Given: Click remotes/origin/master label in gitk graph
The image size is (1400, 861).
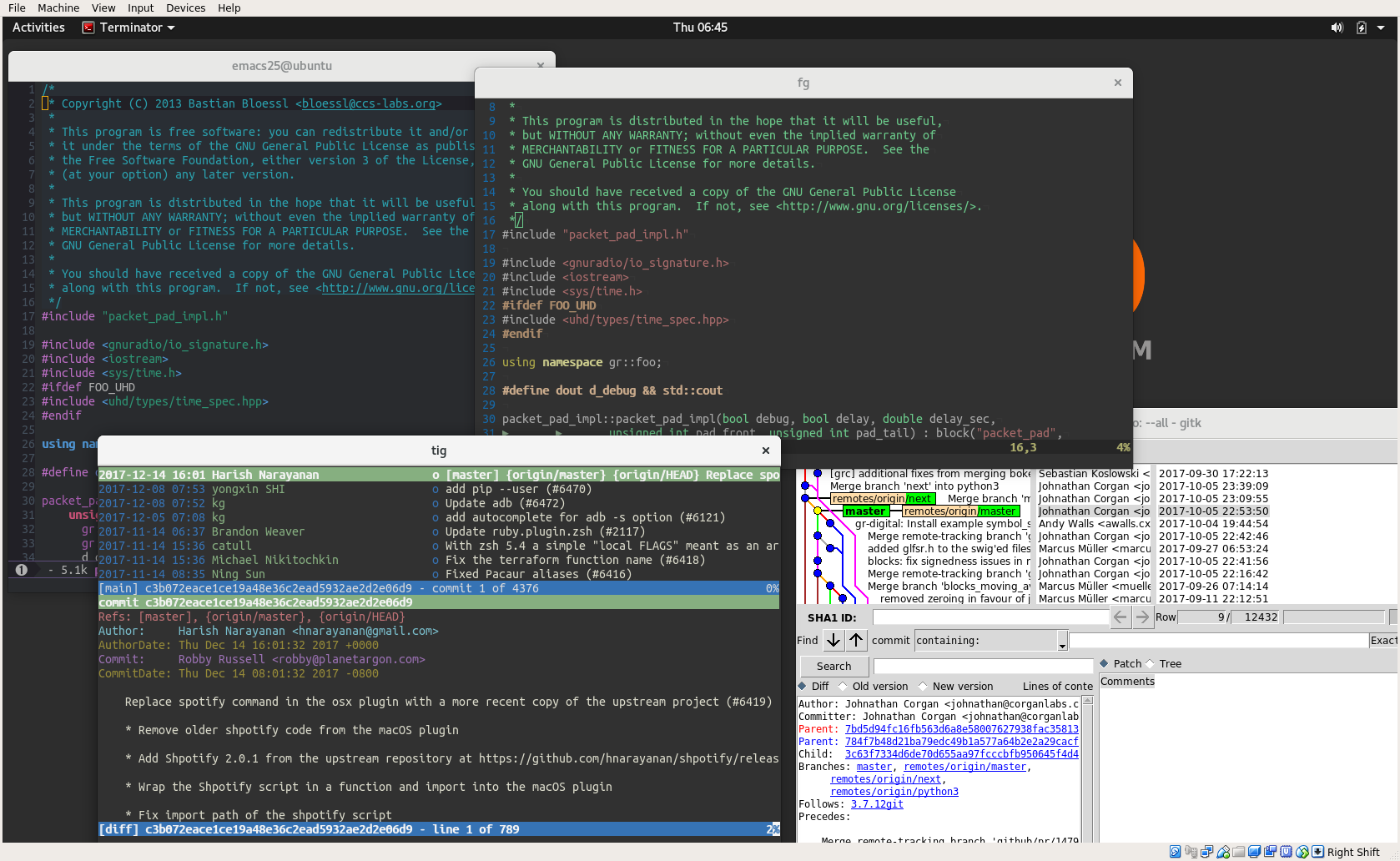Looking at the screenshot, I should [959, 511].
